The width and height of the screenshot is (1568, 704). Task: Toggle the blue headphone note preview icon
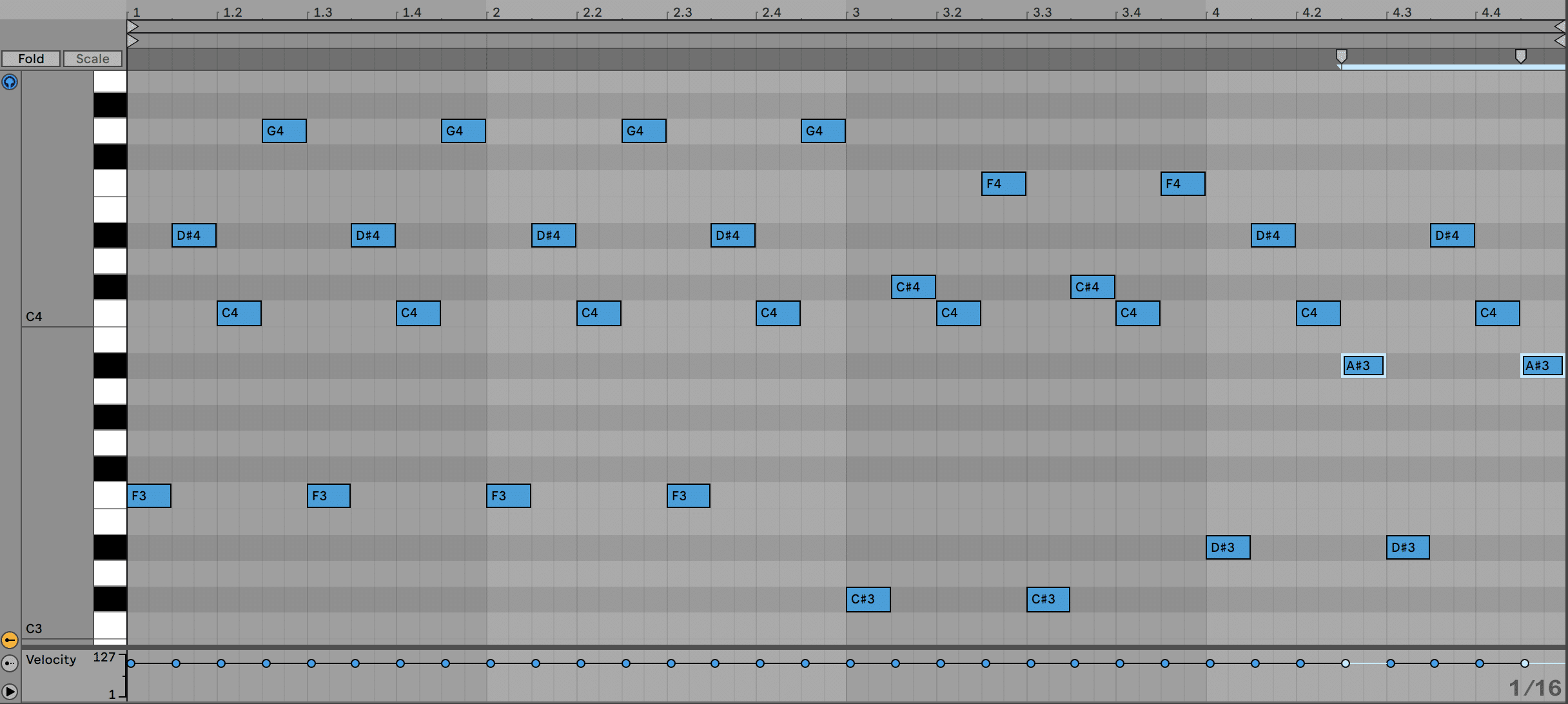point(10,83)
